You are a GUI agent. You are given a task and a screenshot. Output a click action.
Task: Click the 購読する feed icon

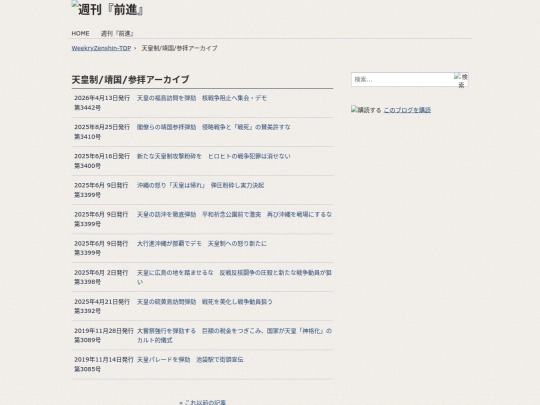pyautogui.click(x=366, y=110)
